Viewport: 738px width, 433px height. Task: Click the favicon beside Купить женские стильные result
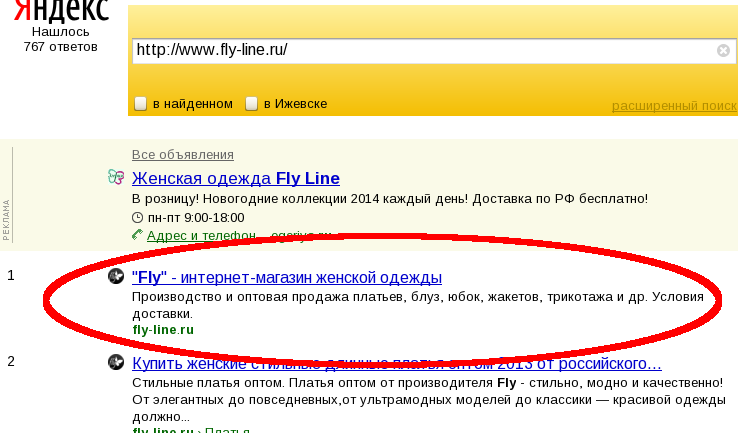coord(116,362)
